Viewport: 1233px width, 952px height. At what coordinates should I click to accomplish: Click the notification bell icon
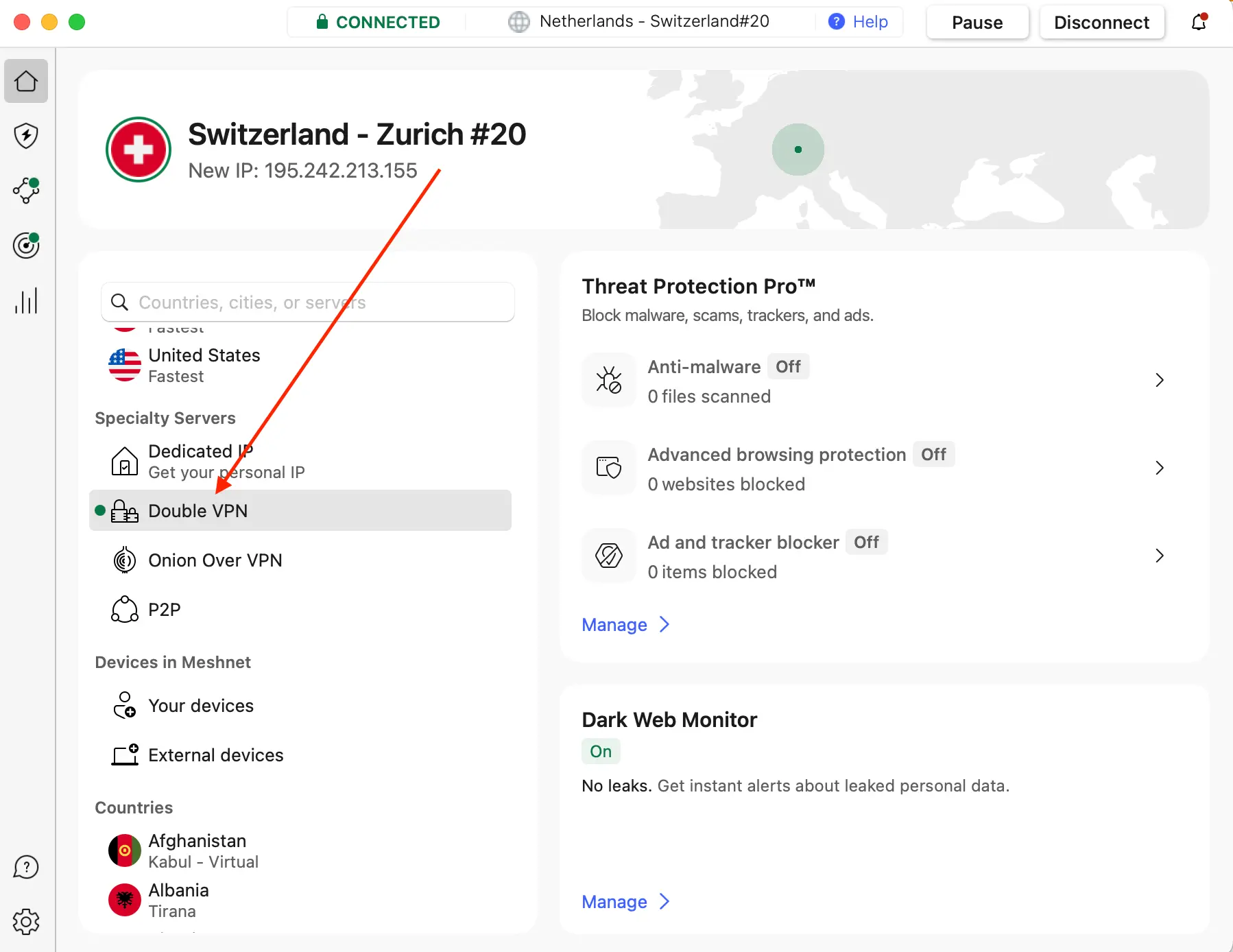pyautogui.click(x=1199, y=22)
